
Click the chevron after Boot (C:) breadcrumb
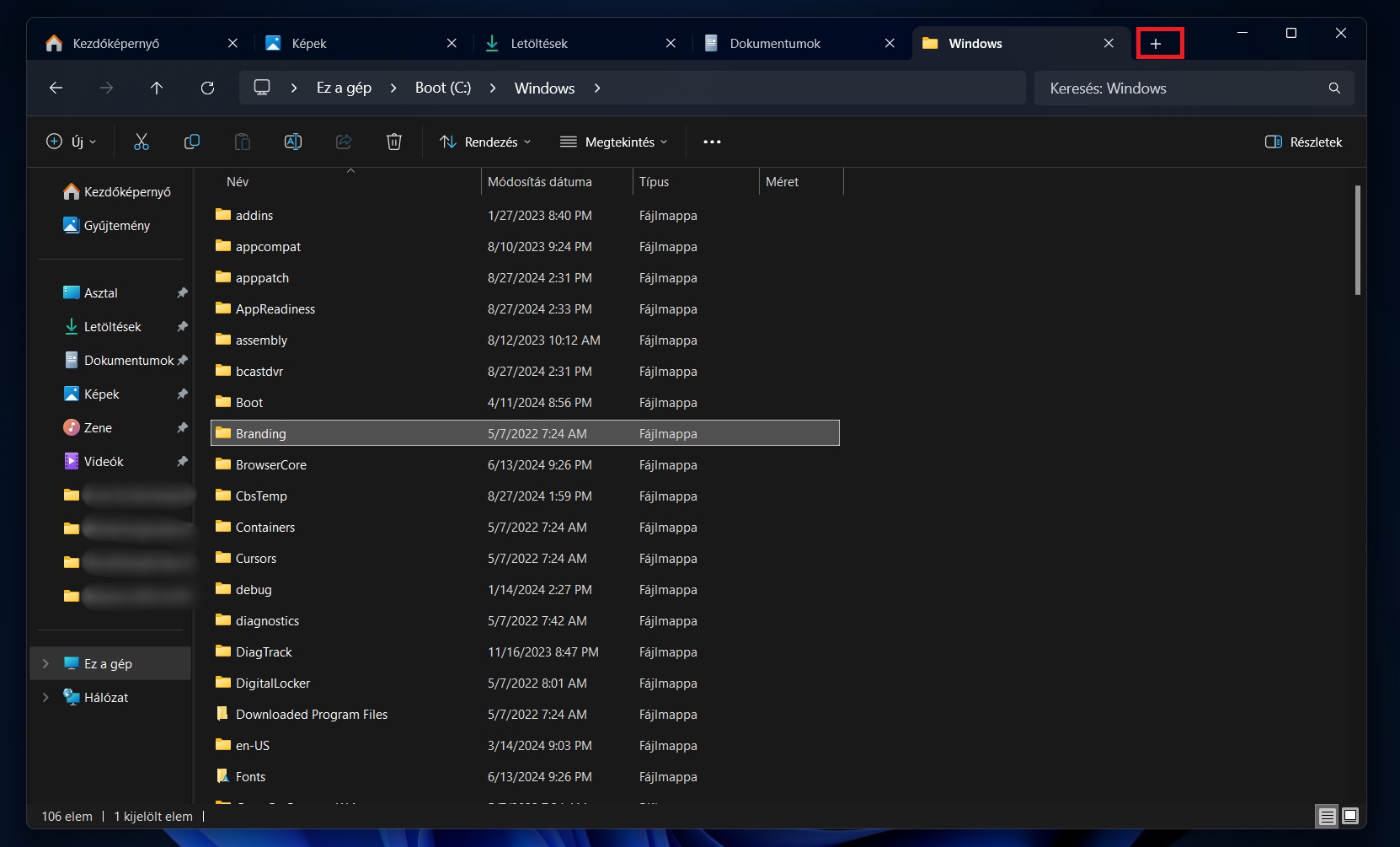[x=493, y=88]
